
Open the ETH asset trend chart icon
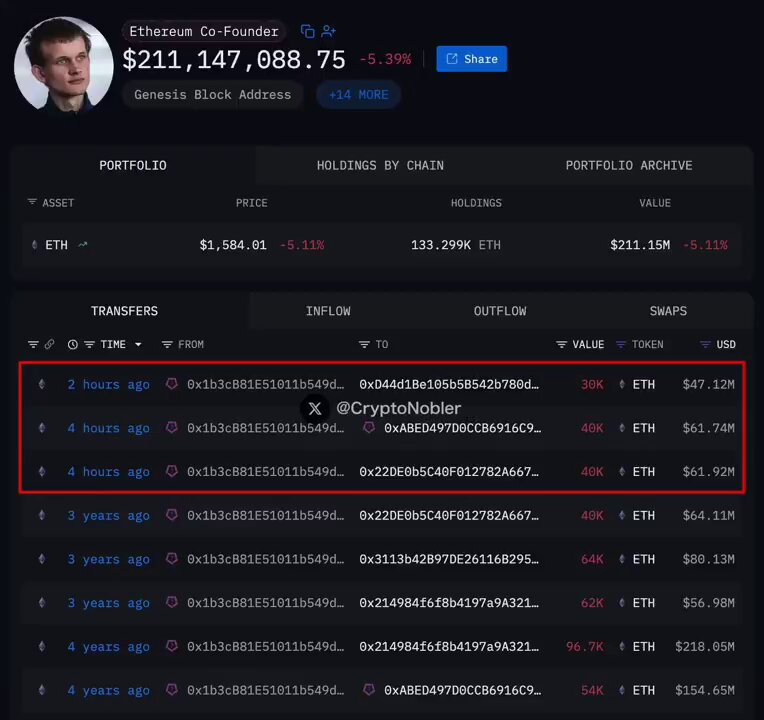click(x=83, y=245)
